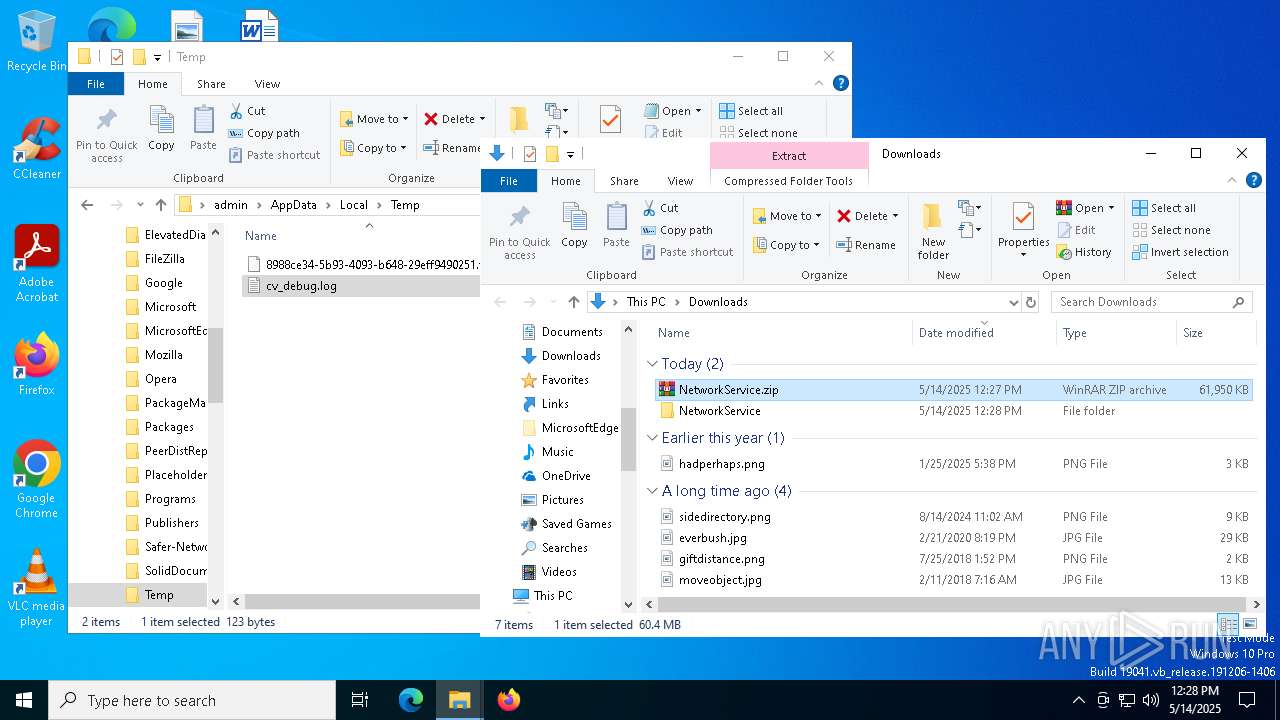Open Compressed Folder Tools tab
This screenshot has width=1280, height=720.
pos(788,181)
